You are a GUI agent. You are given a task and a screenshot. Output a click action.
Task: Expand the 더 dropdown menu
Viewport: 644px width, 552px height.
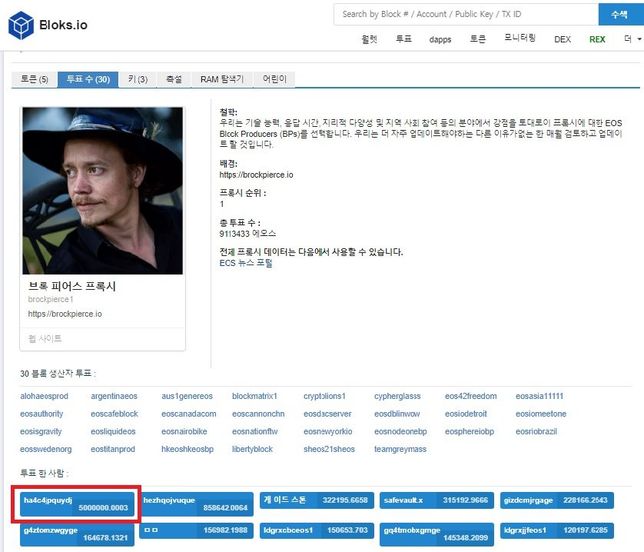632,39
